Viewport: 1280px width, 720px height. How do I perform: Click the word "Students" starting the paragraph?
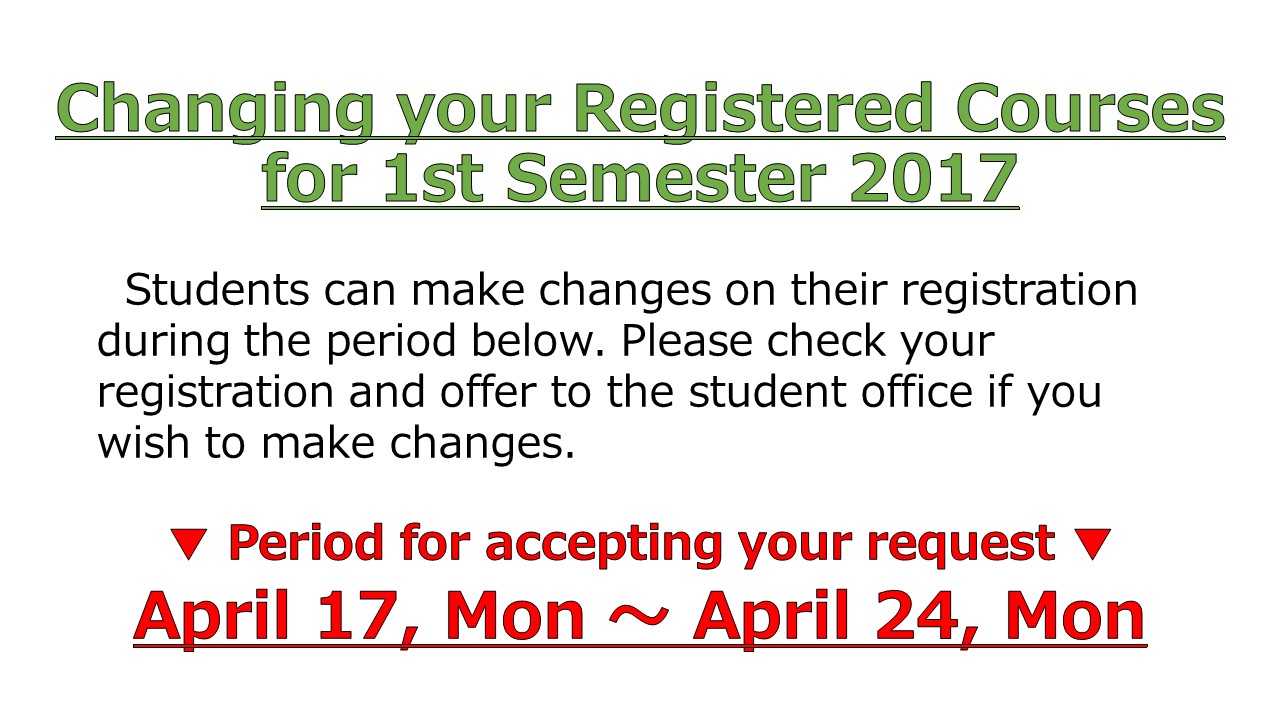pos(216,291)
